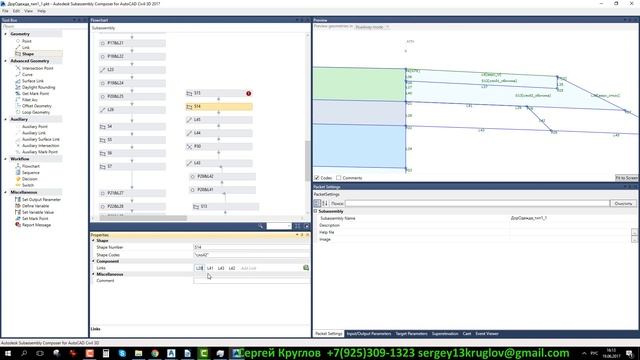Select the Switch workflow tool
The height and width of the screenshot is (360, 640).
[x=28, y=185]
